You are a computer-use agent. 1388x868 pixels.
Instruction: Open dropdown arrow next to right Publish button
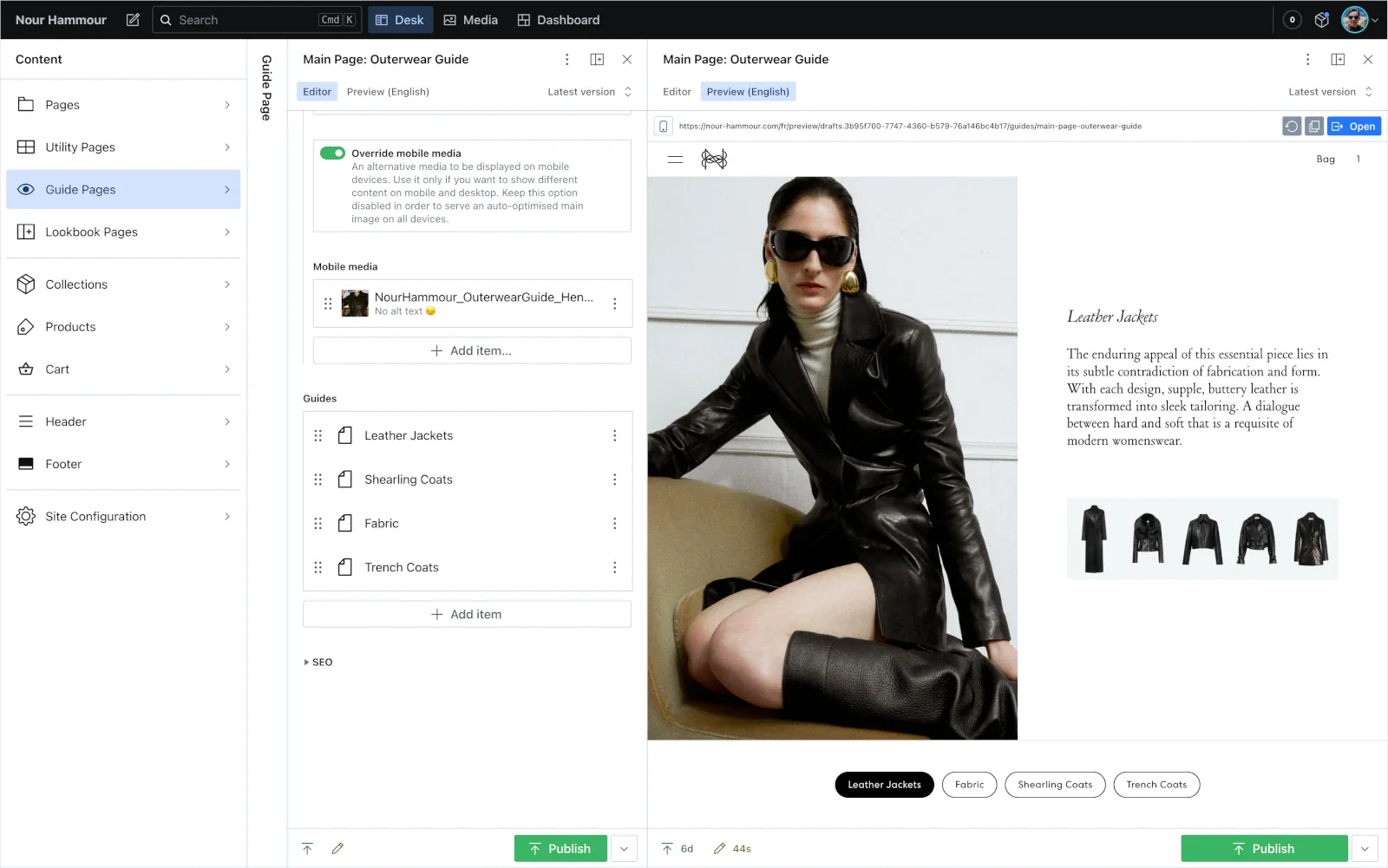click(x=1365, y=849)
